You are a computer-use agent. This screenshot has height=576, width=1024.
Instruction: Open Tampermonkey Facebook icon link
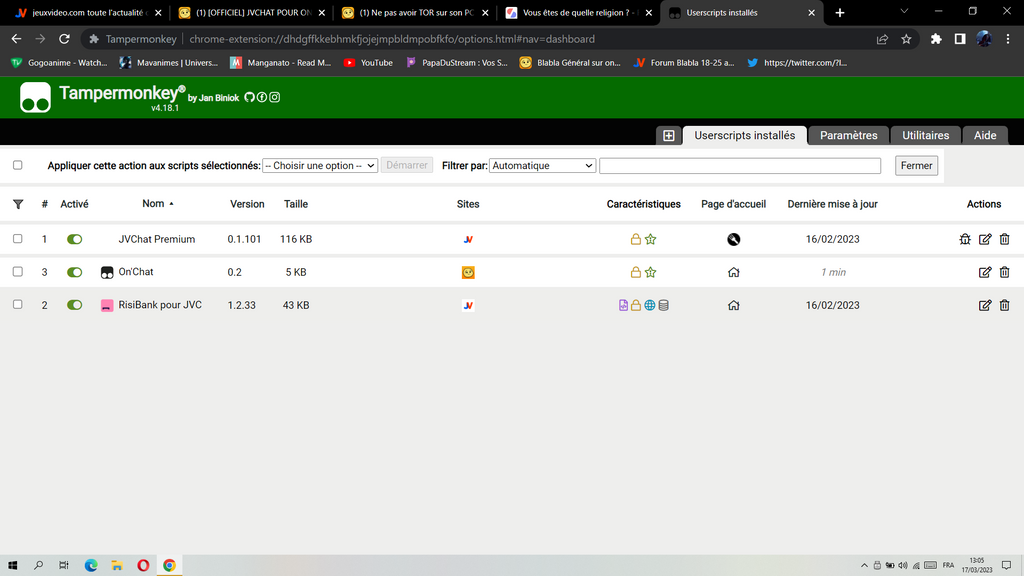262,97
